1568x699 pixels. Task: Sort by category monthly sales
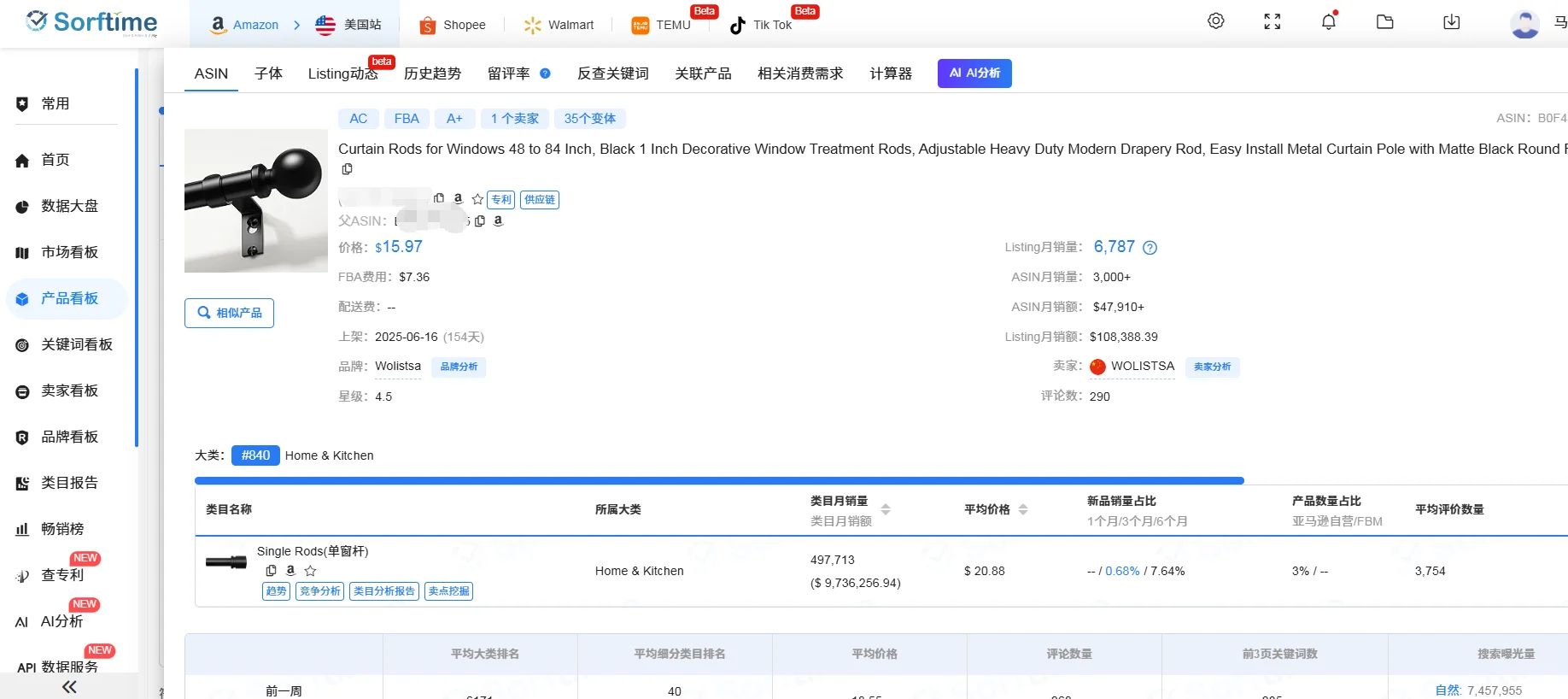tap(886, 509)
